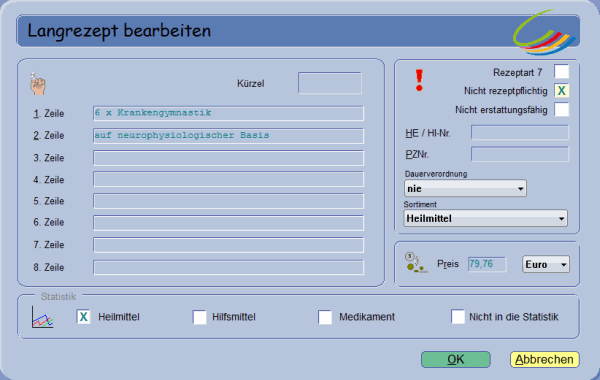Click the HE / HI-Nr. input field
Viewport: 600px width, 380px height.
[520, 133]
